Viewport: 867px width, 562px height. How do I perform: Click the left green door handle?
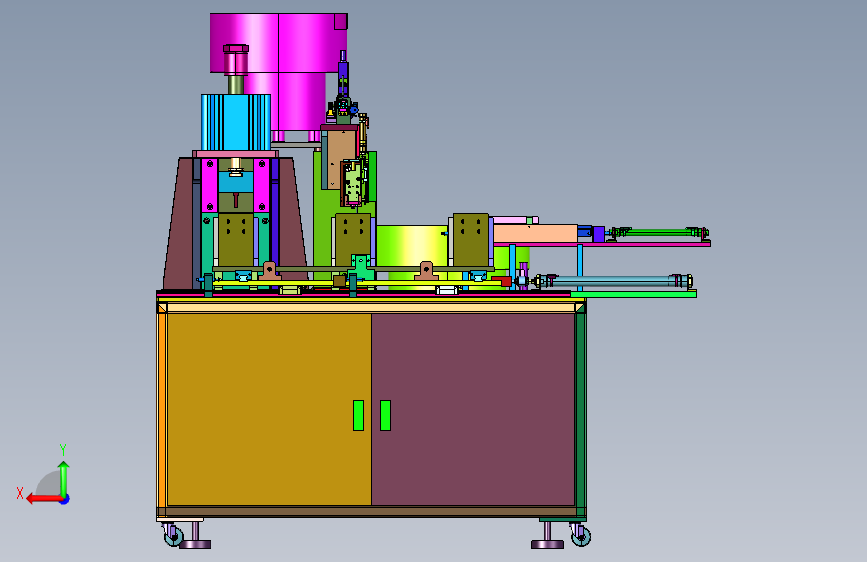(358, 415)
